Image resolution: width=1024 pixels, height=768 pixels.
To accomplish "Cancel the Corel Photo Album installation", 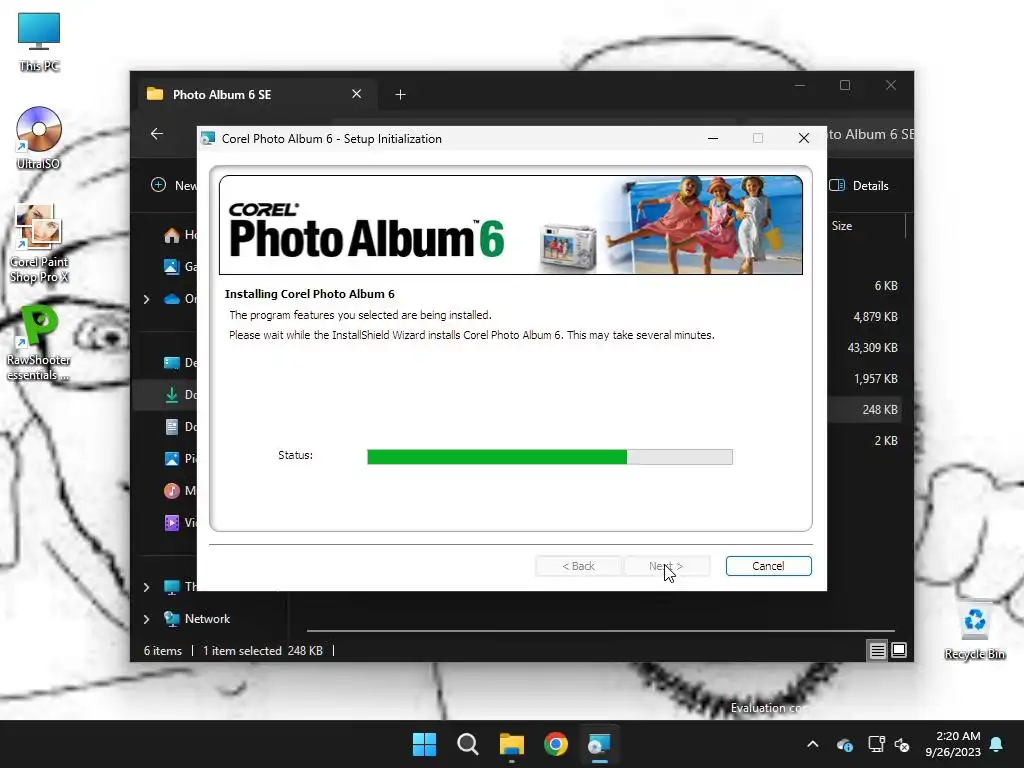I will pos(768,566).
